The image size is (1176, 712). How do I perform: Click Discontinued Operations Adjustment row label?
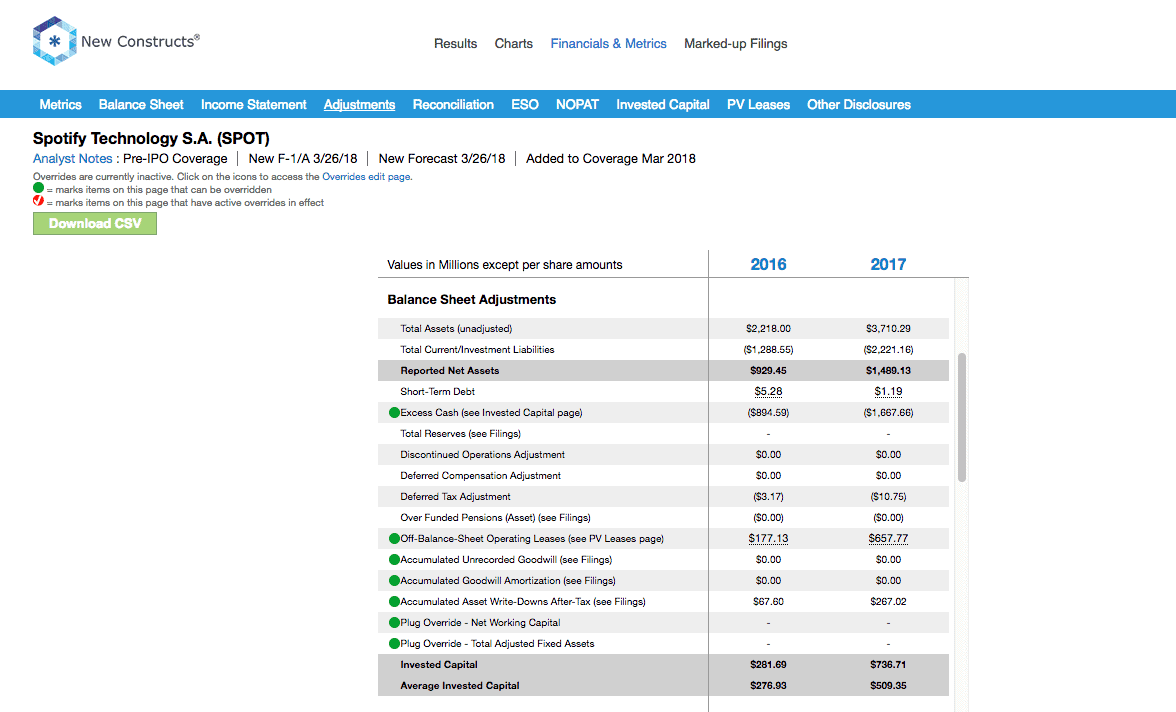(x=482, y=455)
